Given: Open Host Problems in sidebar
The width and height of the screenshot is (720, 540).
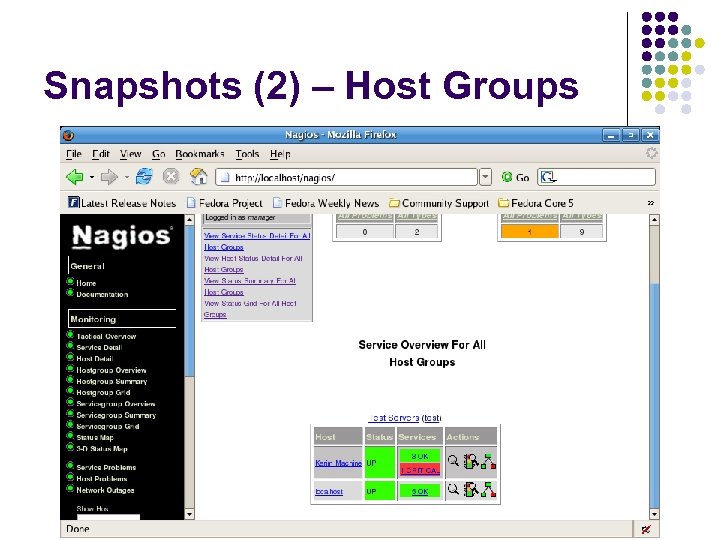Looking at the screenshot, I should pos(101,478).
